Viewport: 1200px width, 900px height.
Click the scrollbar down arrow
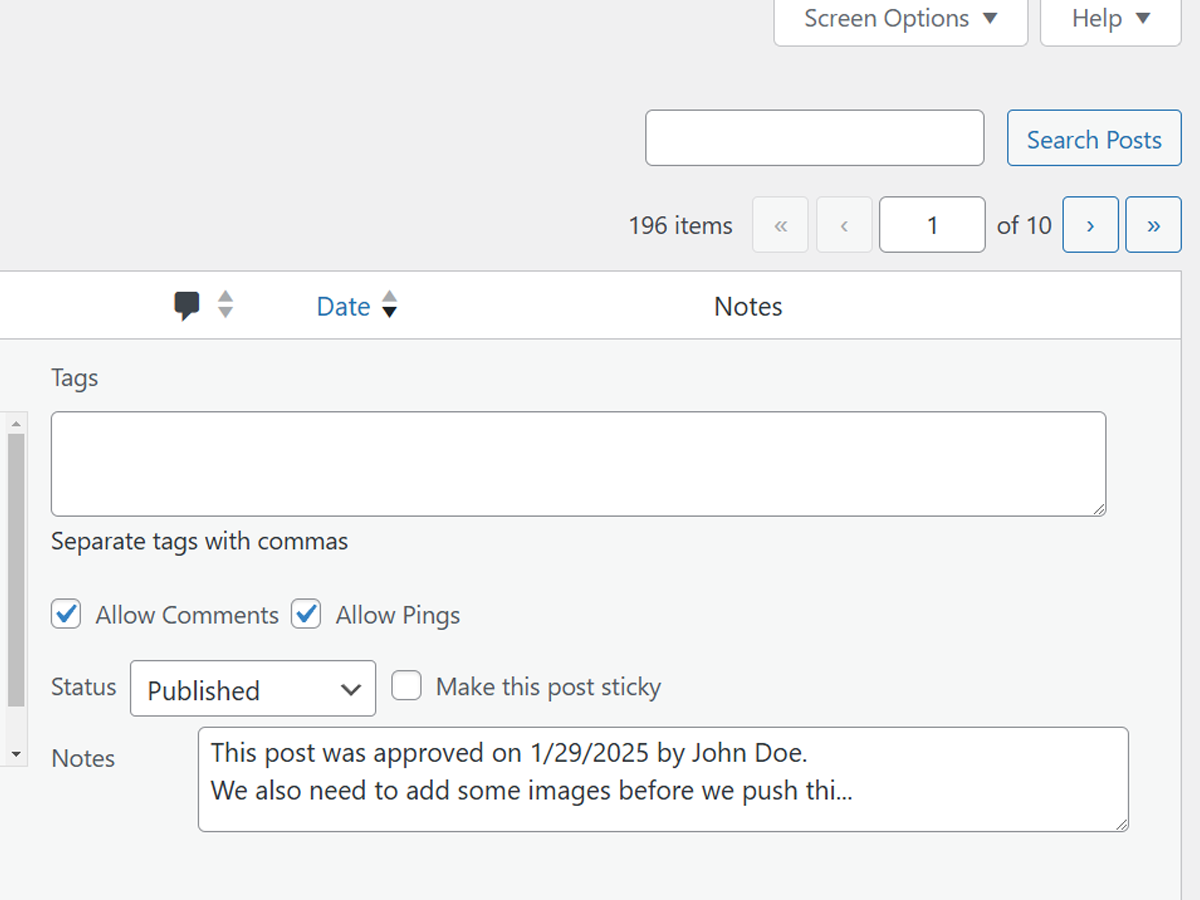coord(15,753)
